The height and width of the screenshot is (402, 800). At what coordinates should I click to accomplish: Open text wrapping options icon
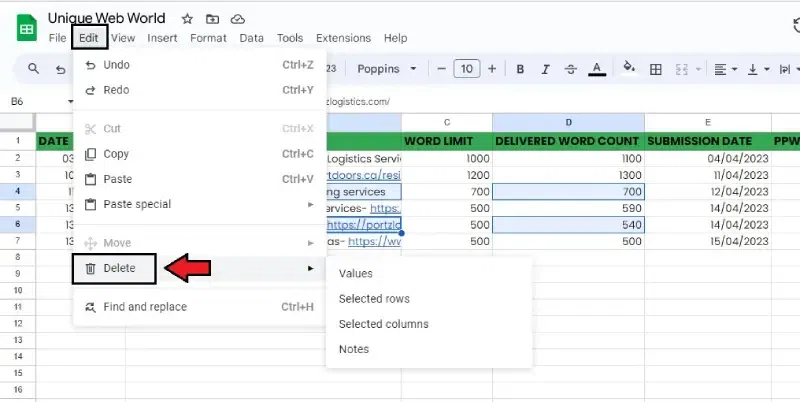point(786,69)
